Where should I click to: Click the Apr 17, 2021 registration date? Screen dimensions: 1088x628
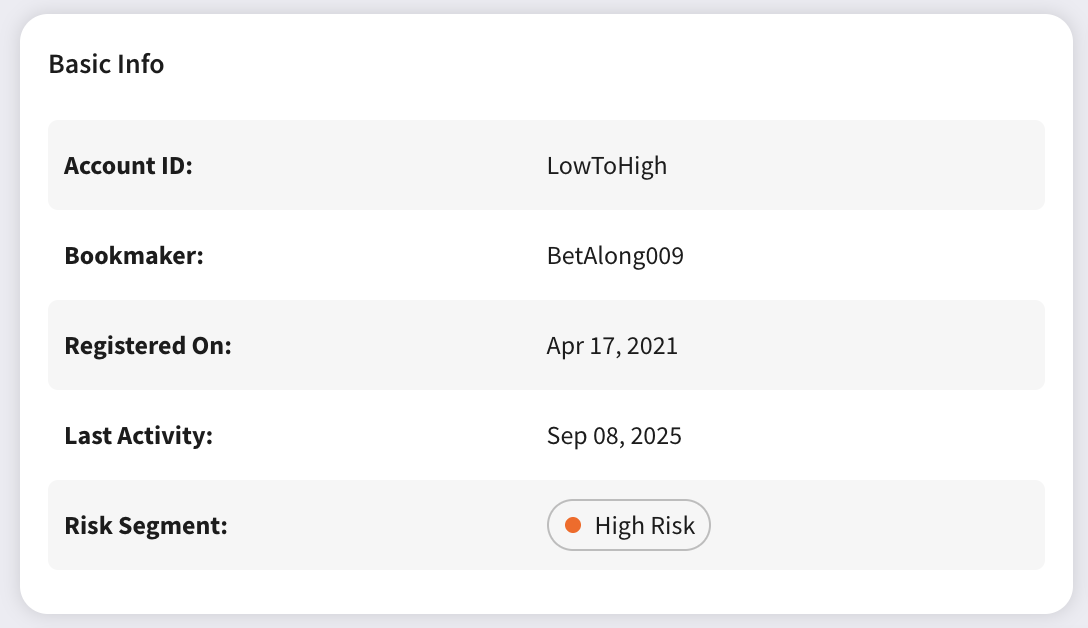[x=612, y=345]
